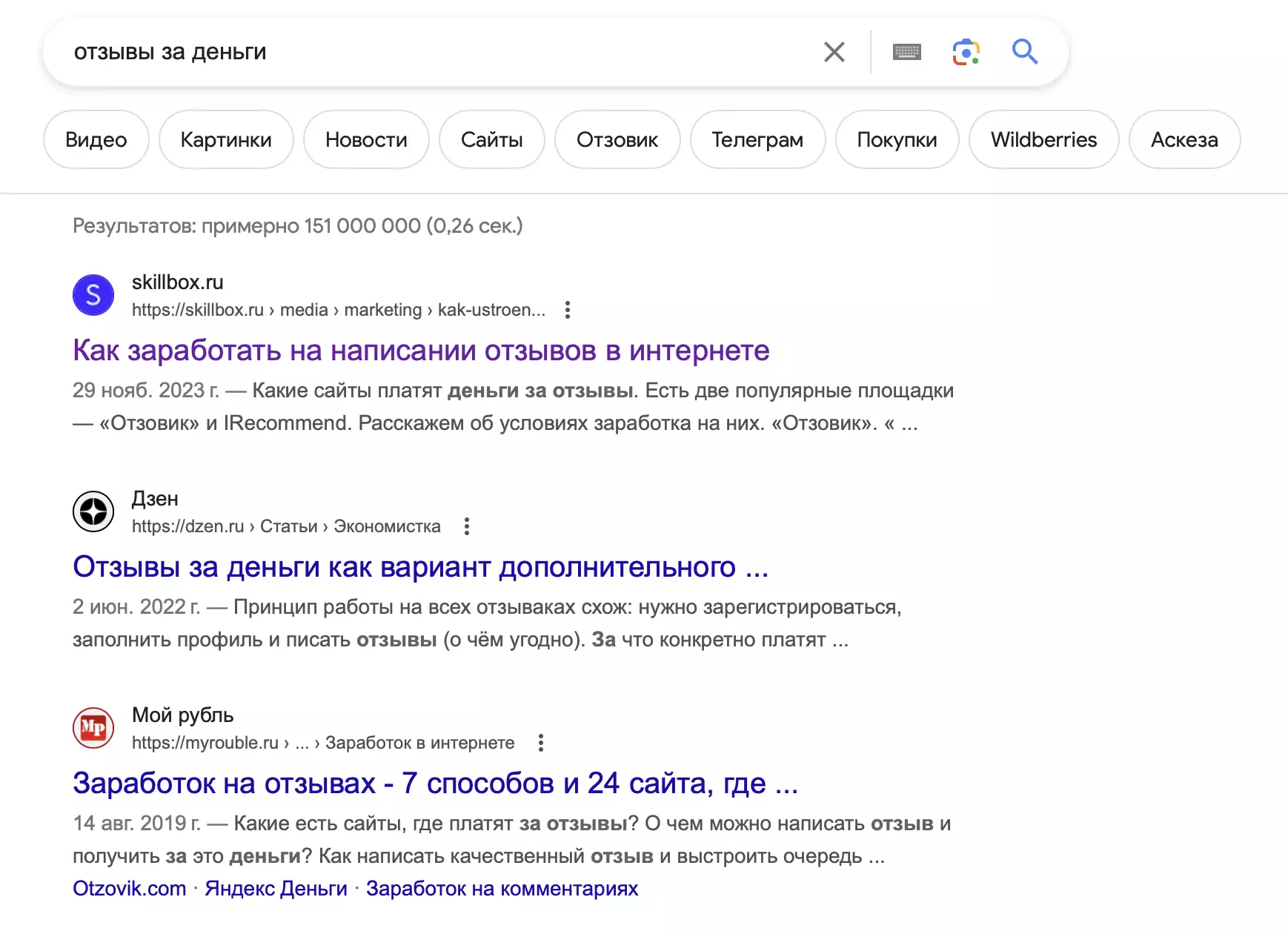
Task: Click the Мой рубль site name
Action: (183, 715)
